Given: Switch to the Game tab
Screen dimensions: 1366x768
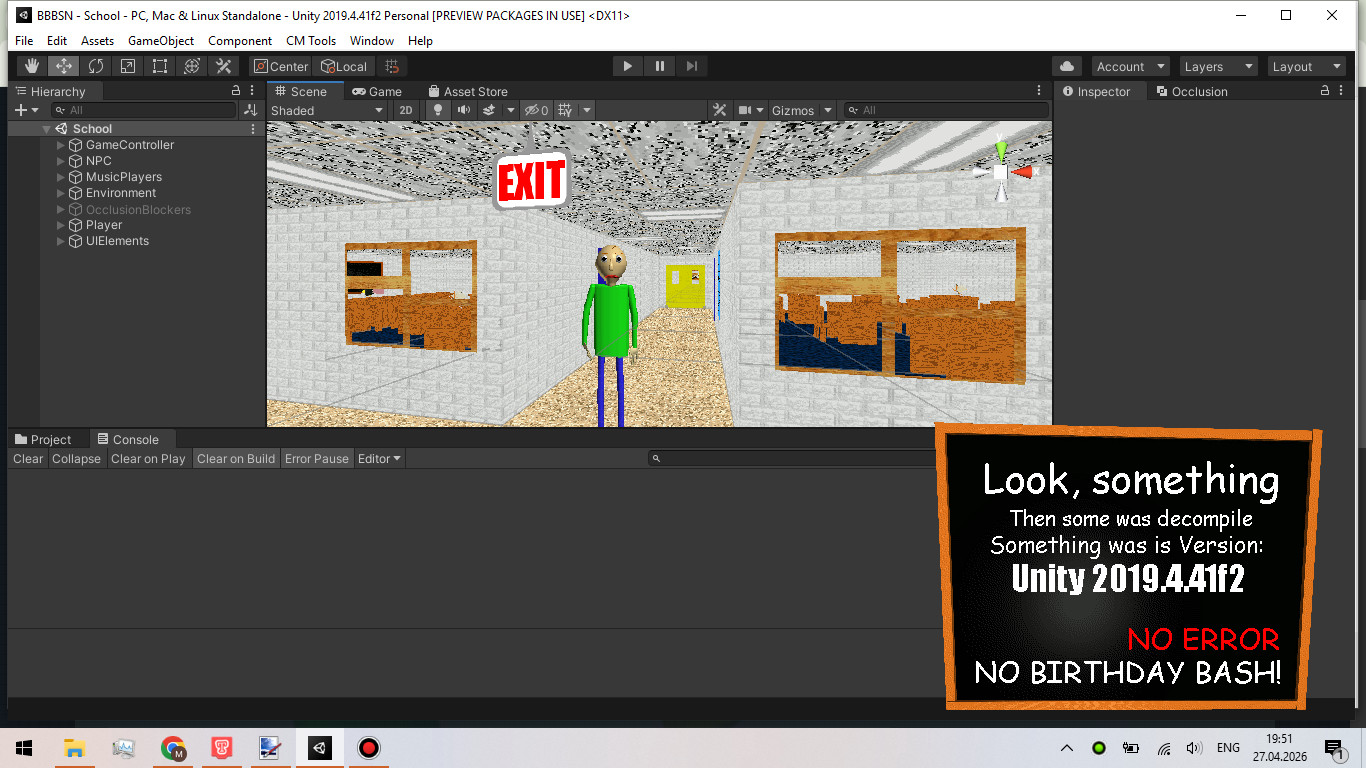Looking at the screenshot, I should [x=377, y=91].
